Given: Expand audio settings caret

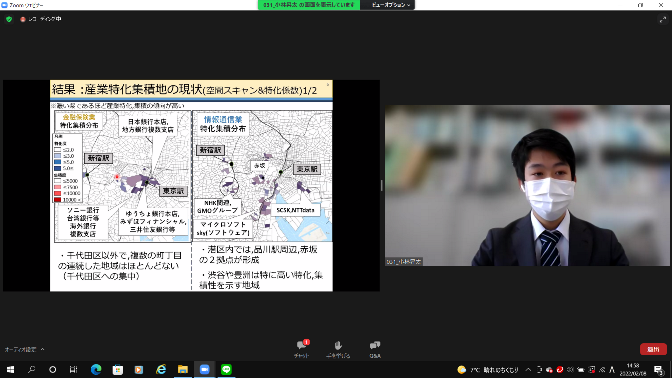Looking at the screenshot, I should 42,349.
